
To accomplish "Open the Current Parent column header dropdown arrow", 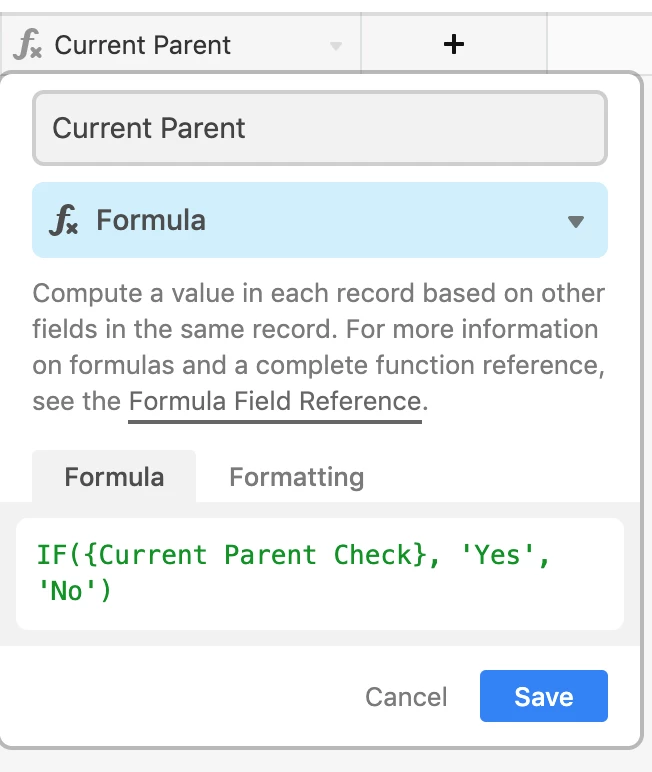I will click(336, 46).
